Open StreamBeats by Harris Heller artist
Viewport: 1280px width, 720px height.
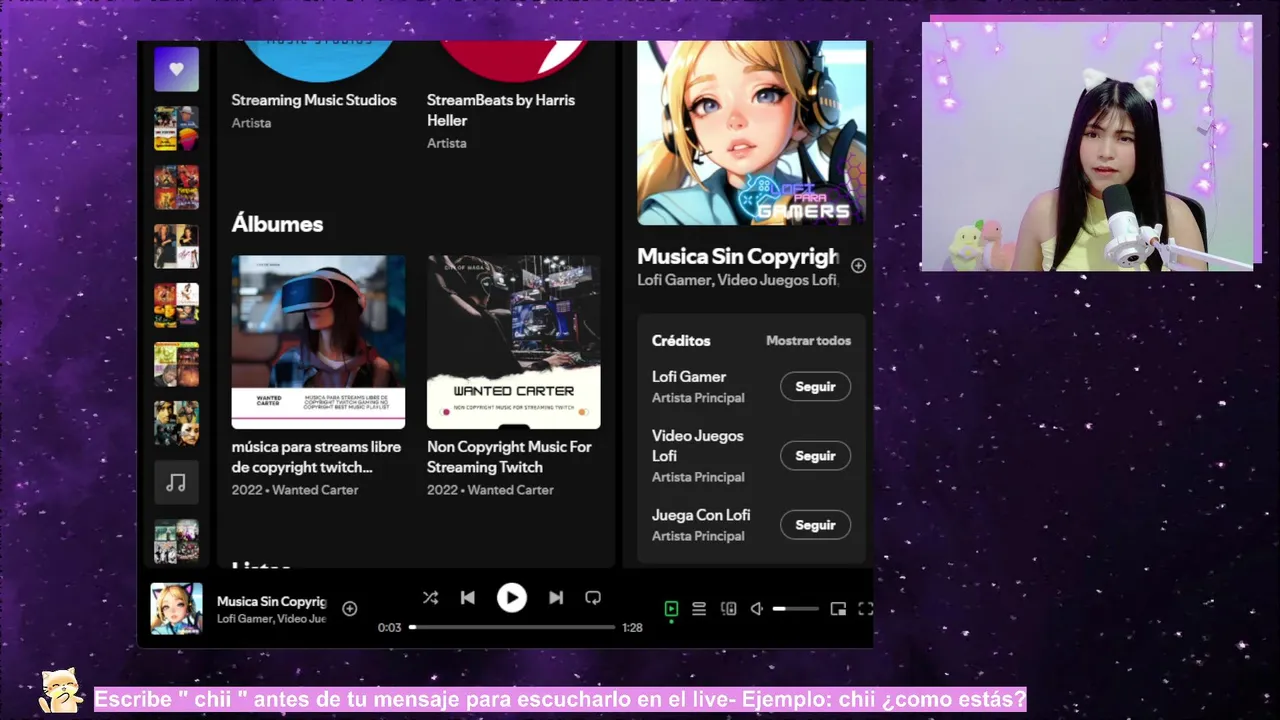click(501, 110)
